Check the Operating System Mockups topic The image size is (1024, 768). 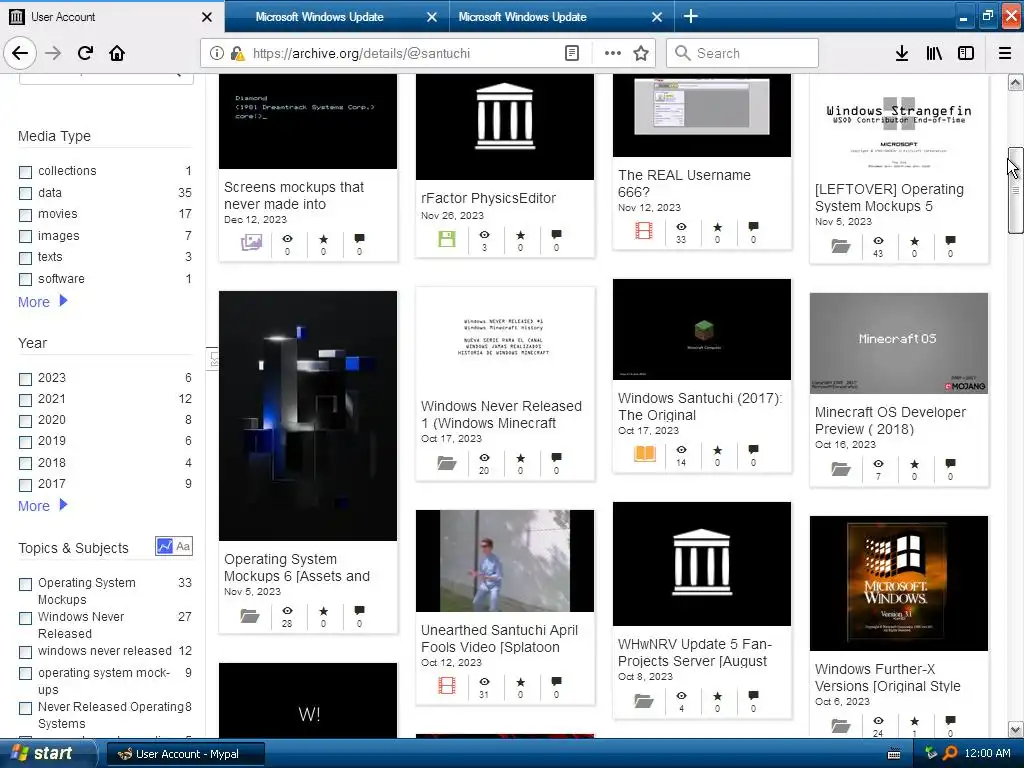pyautogui.click(x=25, y=584)
